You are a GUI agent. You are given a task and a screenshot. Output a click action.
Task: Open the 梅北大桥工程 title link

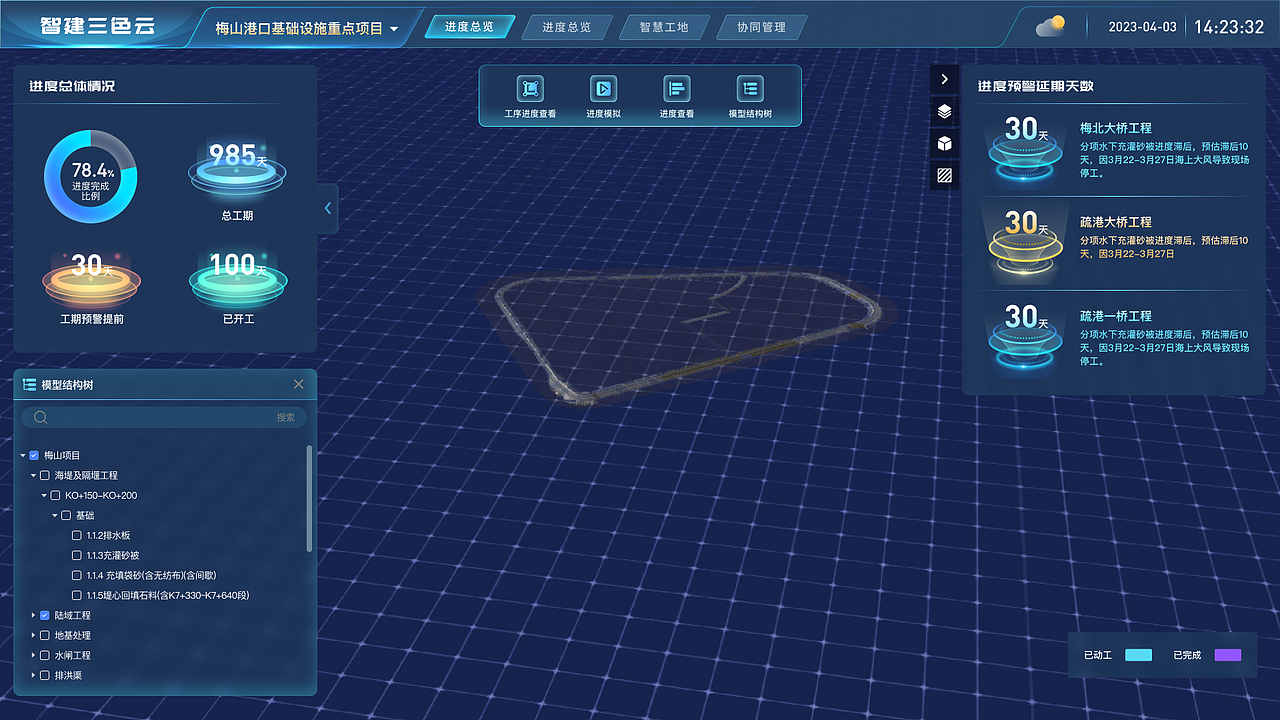pyautogui.click(x=1116, y=128)
